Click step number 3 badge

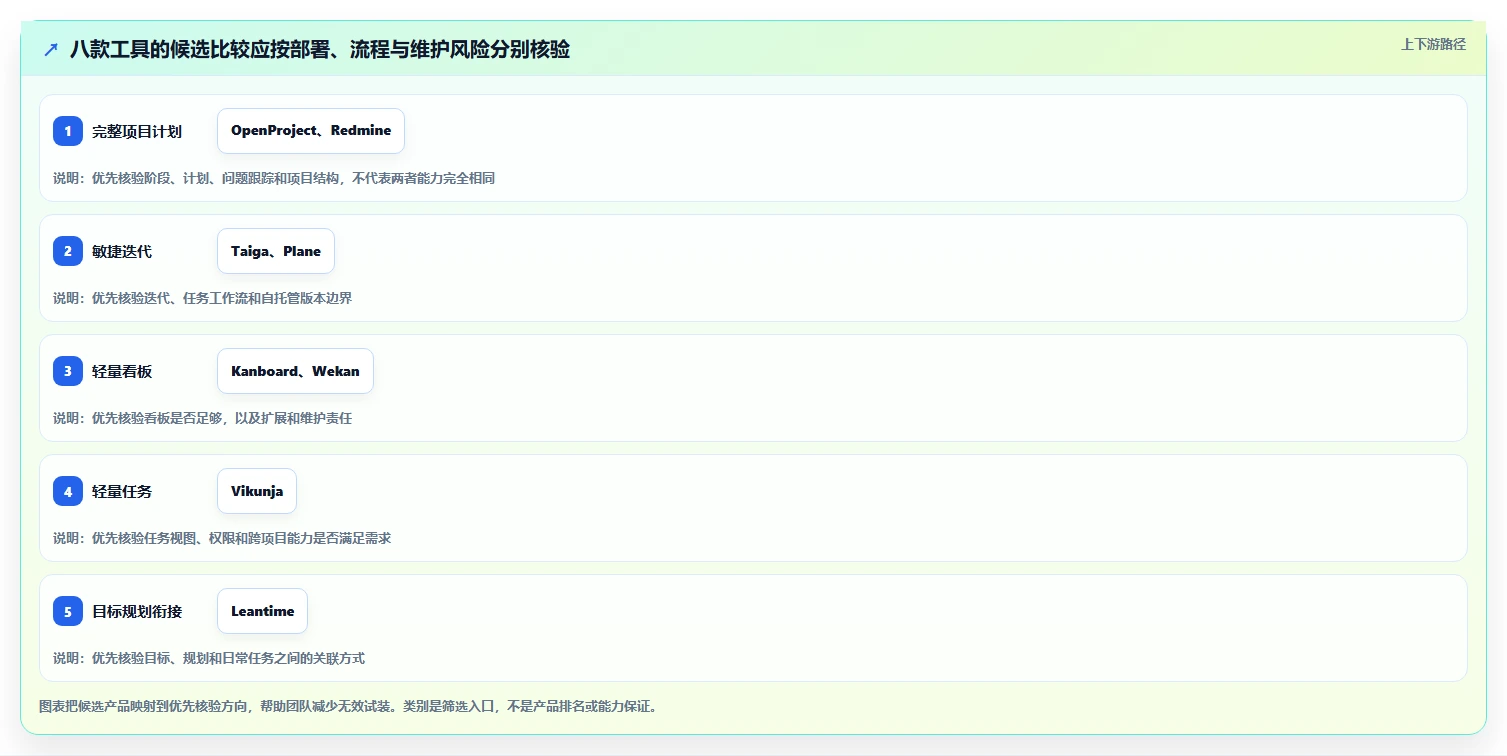pos(68,371)
